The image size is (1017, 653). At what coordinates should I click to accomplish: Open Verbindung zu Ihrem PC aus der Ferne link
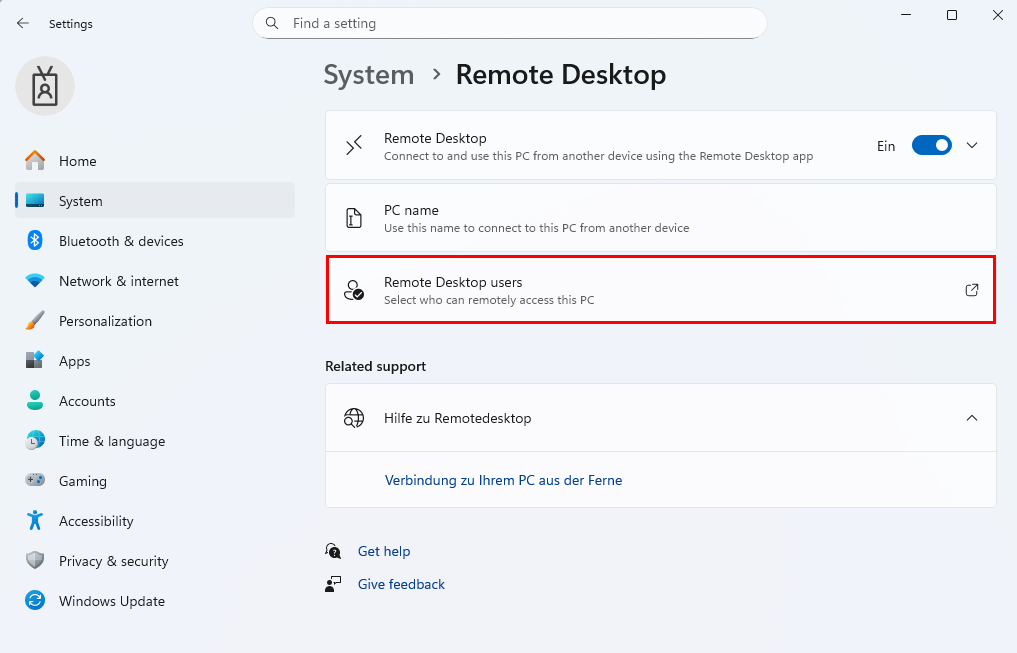tap(503, 480)
